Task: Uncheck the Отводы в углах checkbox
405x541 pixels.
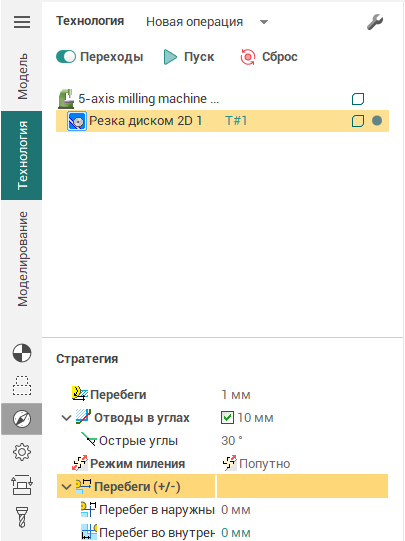Action: click(227, 417)
